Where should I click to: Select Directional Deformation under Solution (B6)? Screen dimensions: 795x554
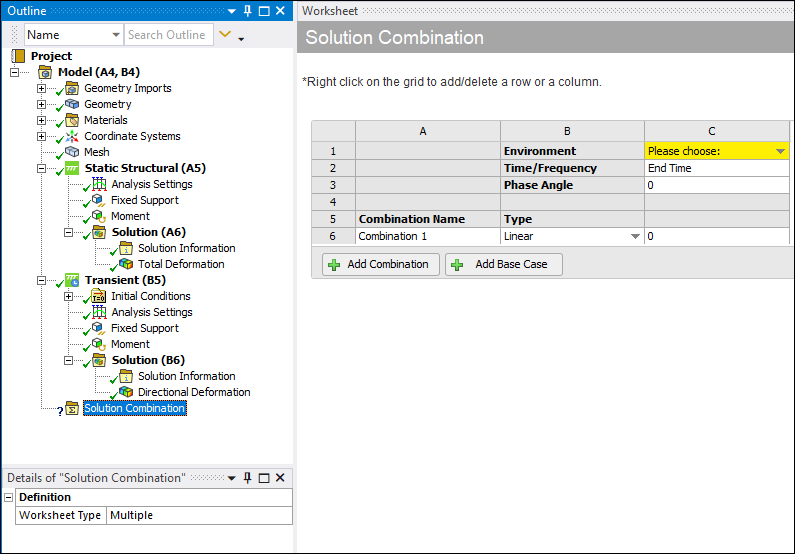[193, 392]
